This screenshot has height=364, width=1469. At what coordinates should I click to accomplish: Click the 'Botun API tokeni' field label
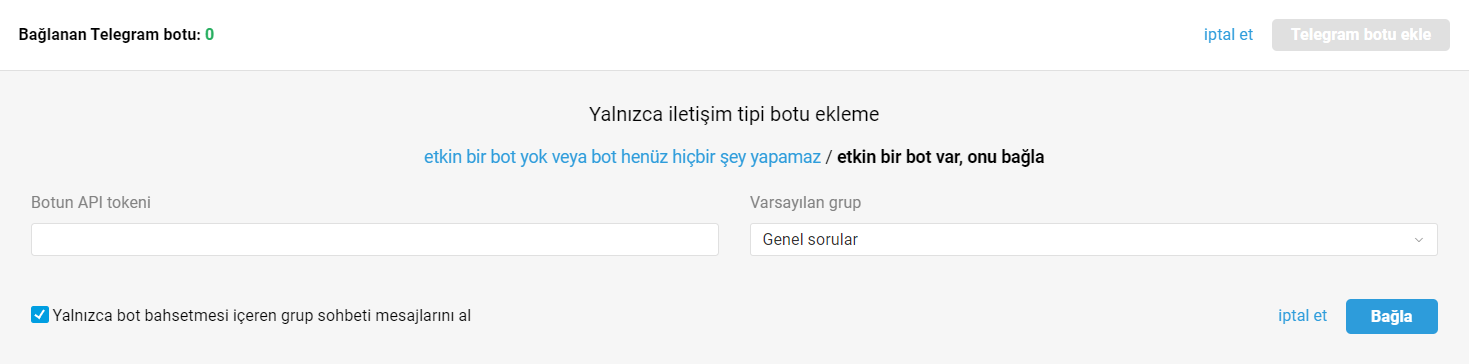(91, 203)
